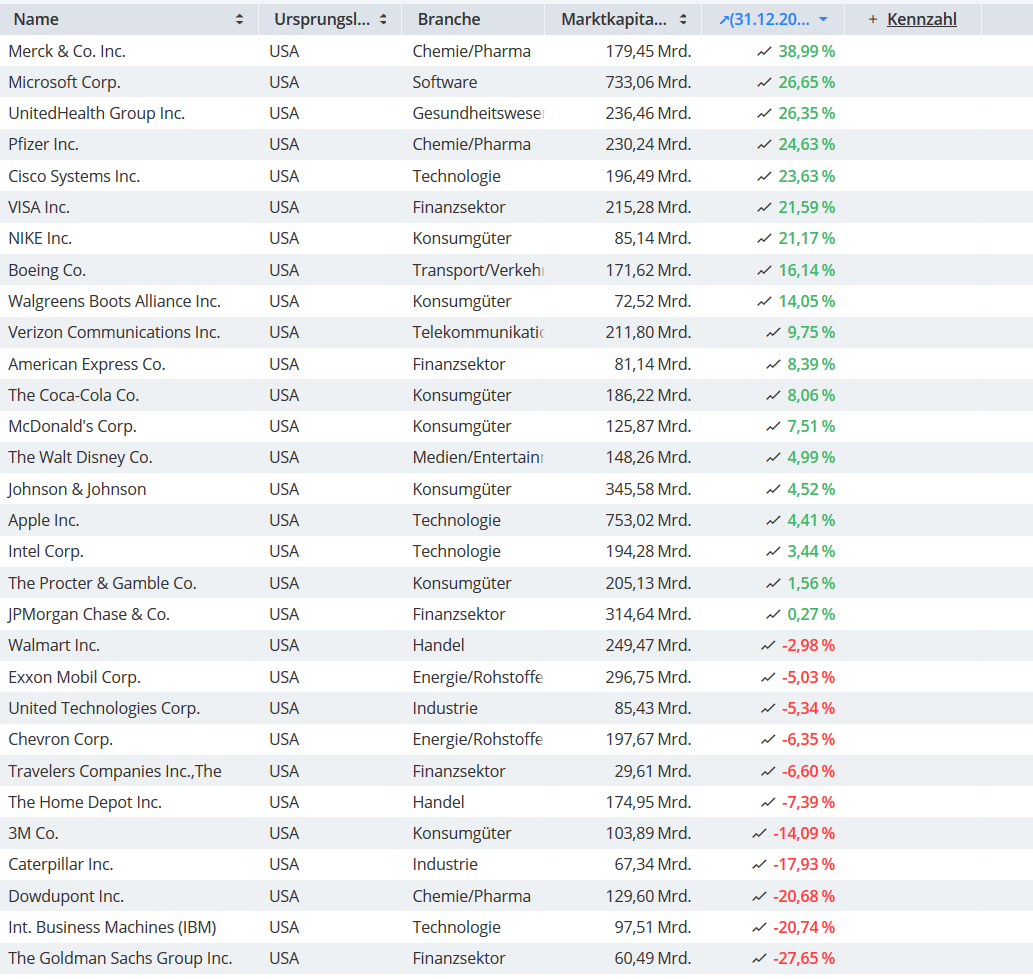Open chart icon for Exxon Mobil
This screenshot has height=979, width=1033.
[x=768, y=677]
